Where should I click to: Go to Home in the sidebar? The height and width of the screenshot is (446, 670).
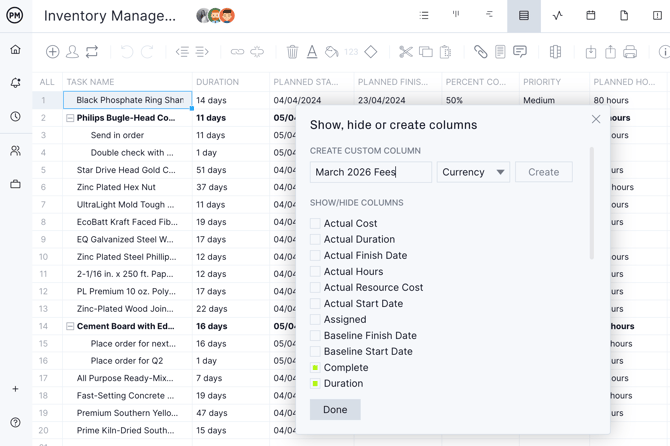point(15,50)
